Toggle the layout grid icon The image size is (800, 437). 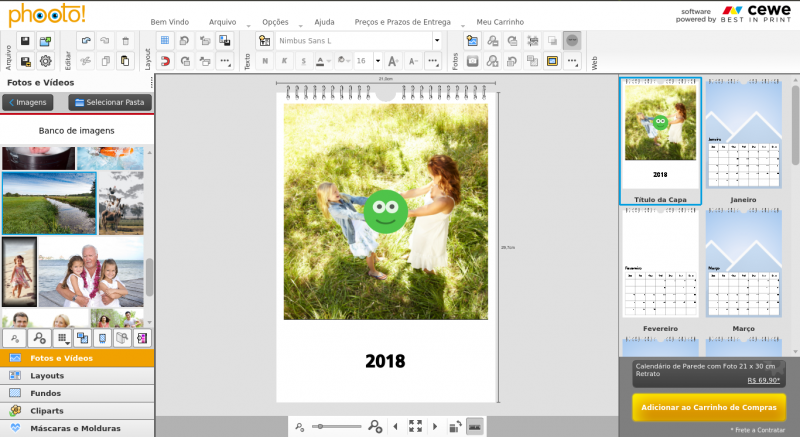[x=165, y=41]
